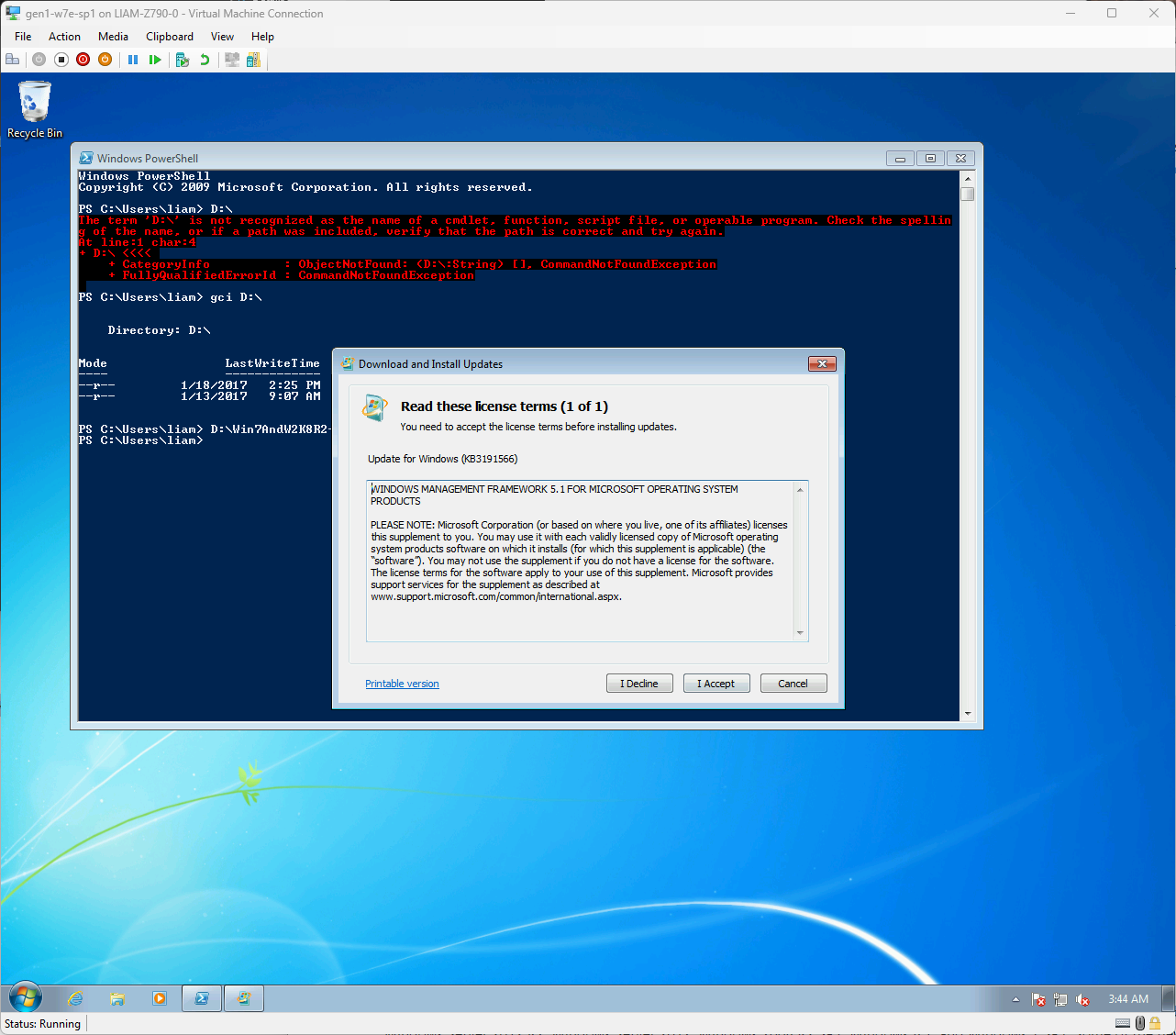Click Cancel in the updates dialog
Viewport: 1176px width, 1035px height.
[793, 684]
